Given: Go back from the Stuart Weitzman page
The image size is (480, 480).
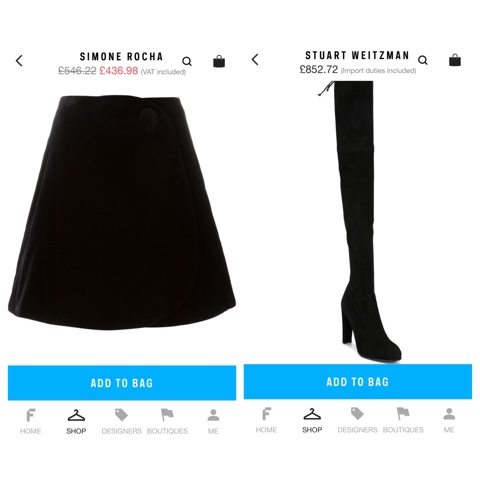Looking at the screenshot, I should [x=255, y=60].
